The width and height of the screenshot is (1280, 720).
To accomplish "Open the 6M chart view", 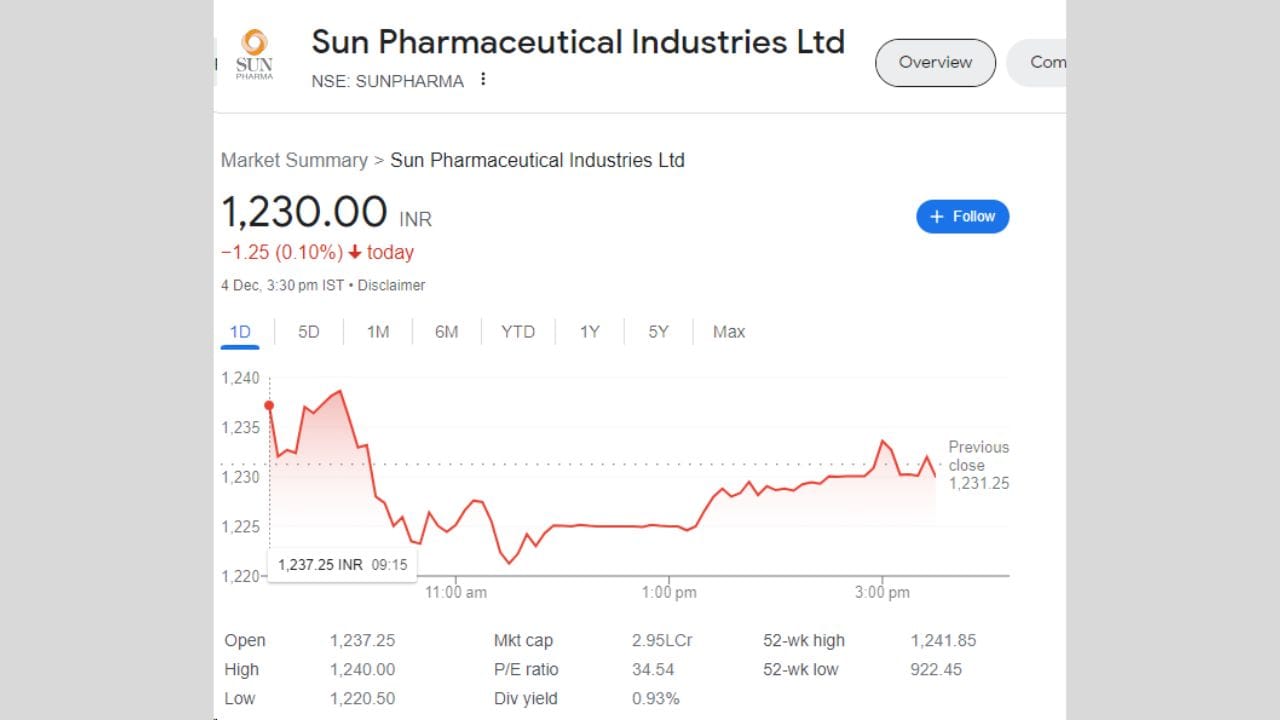I will click(446, 331).
